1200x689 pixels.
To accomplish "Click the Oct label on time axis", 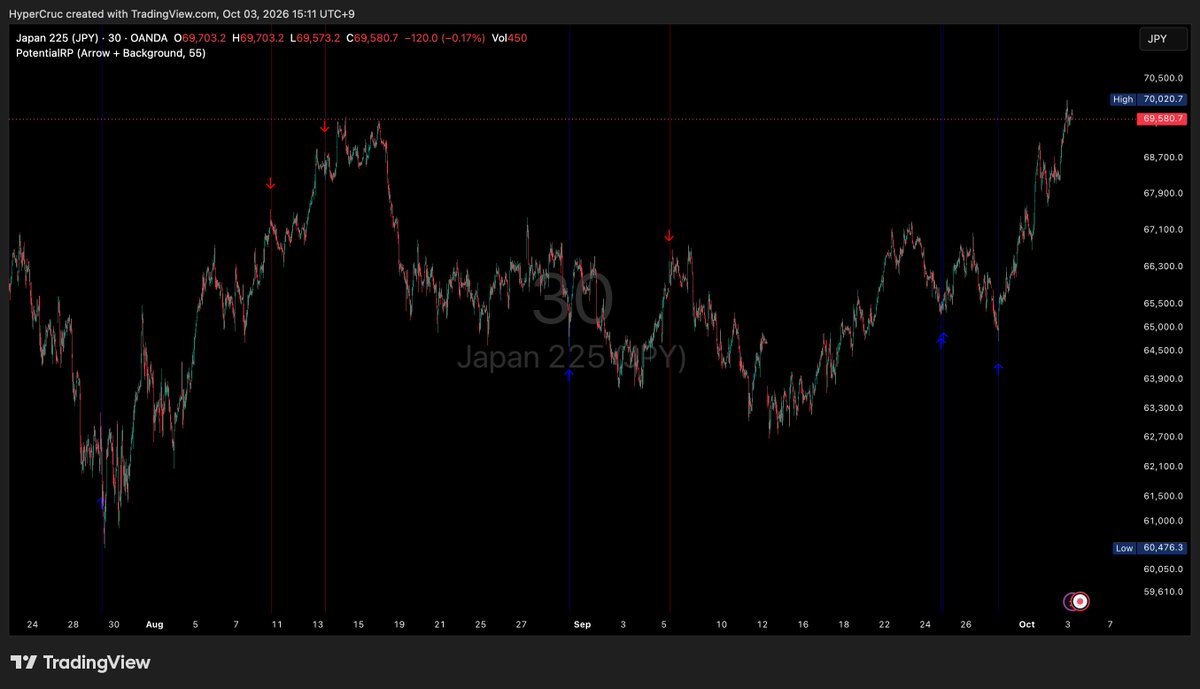I will [x=1027, y=624].
